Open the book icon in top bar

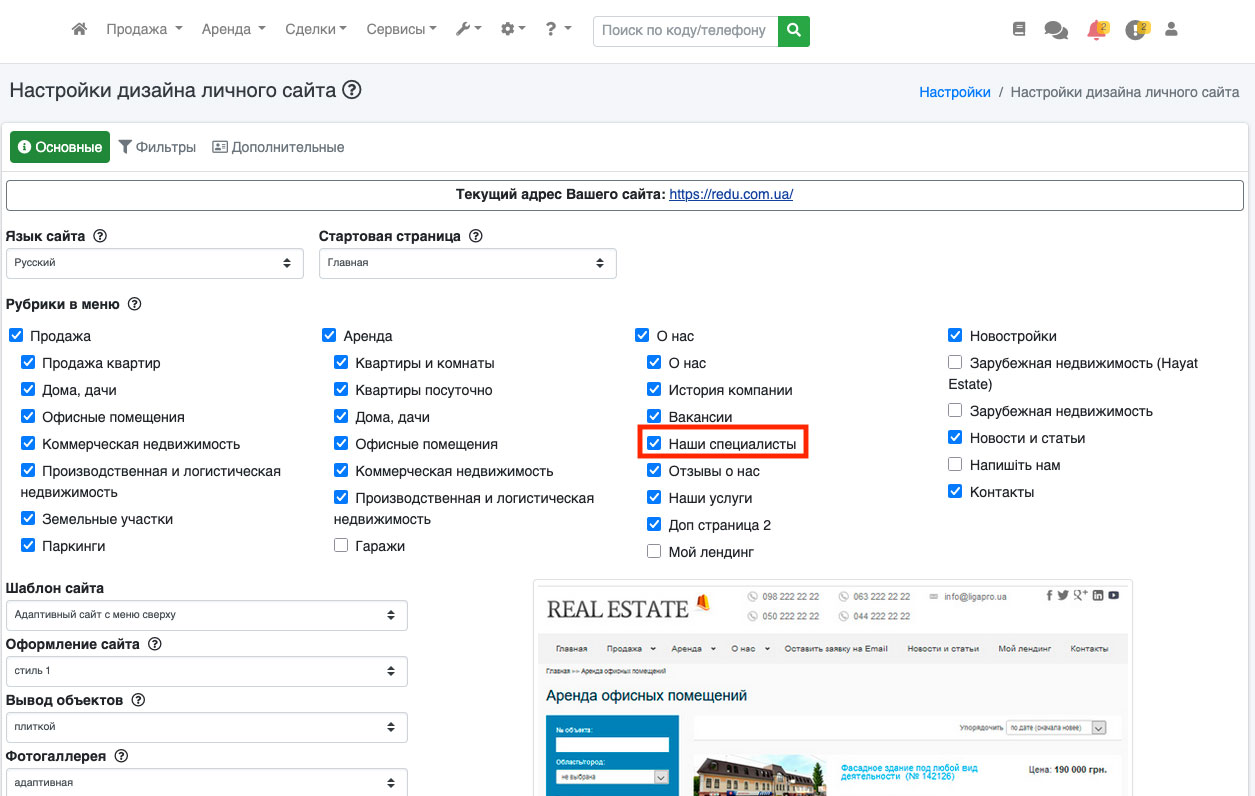click(x=1019, y=30)
